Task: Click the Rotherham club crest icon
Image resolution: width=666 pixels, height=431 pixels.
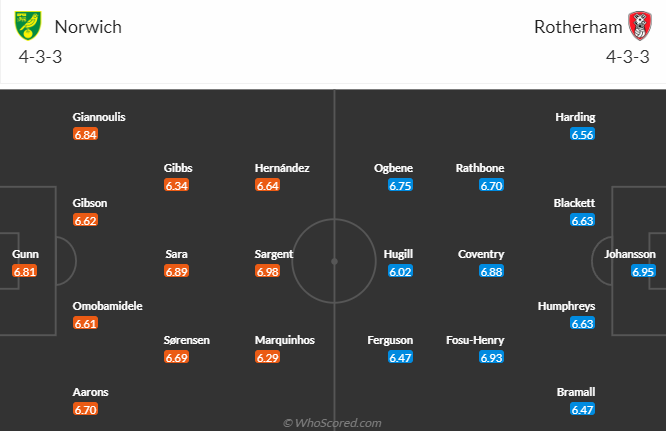Action: (x=640, y=26)
